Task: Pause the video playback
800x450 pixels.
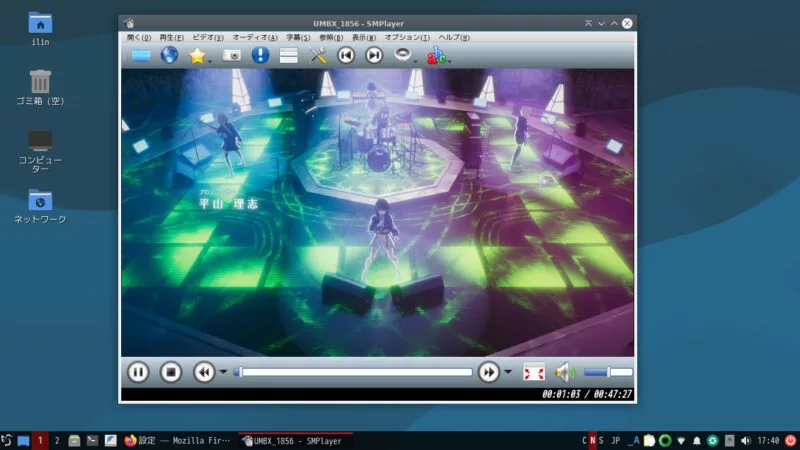Action: coord(138,372)
